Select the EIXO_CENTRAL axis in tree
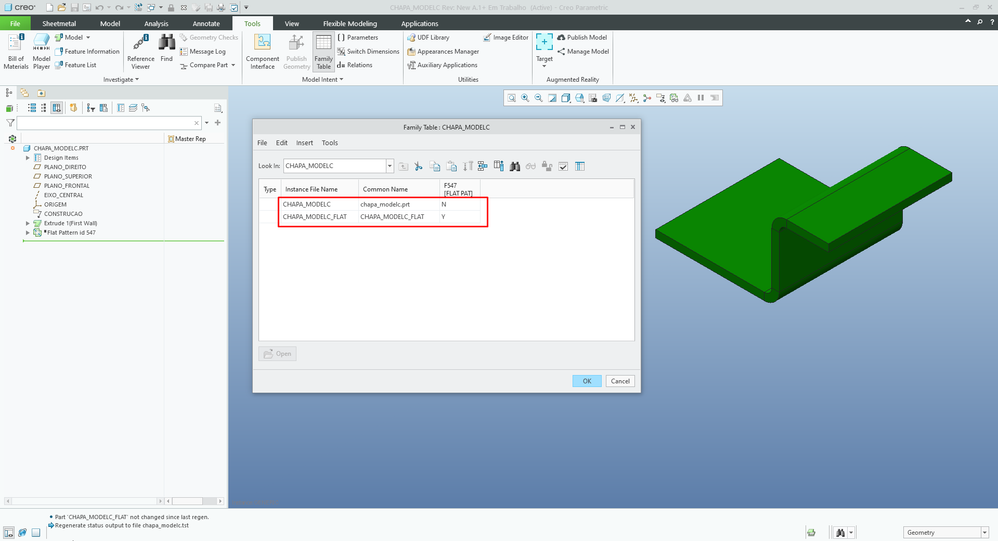Image resolution: width=998 pixels, height=541 pixels. tap(59, 195)
